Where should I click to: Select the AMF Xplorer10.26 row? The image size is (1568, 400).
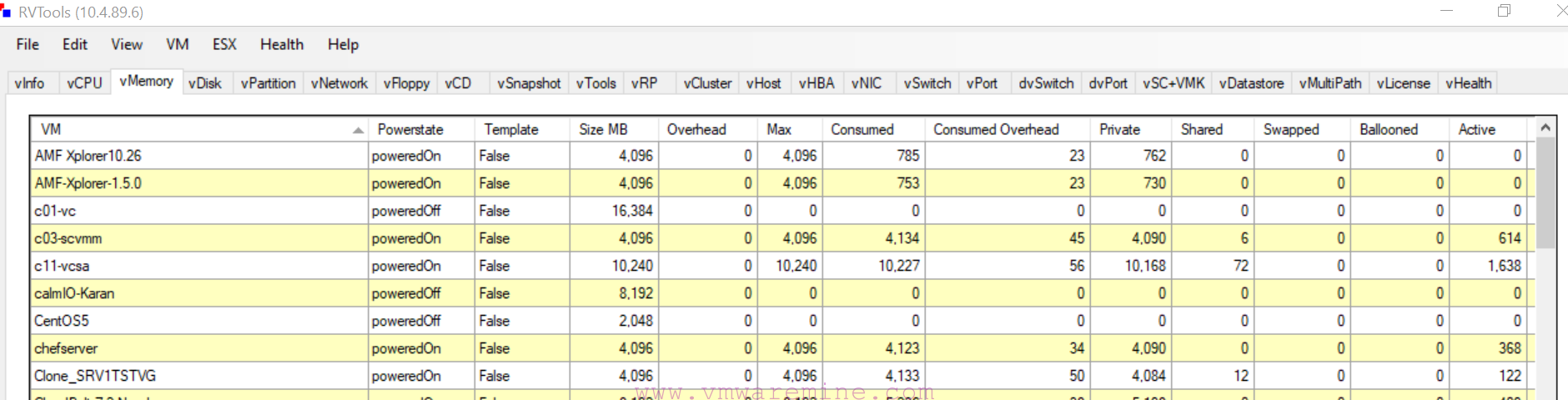pos(781,156)
